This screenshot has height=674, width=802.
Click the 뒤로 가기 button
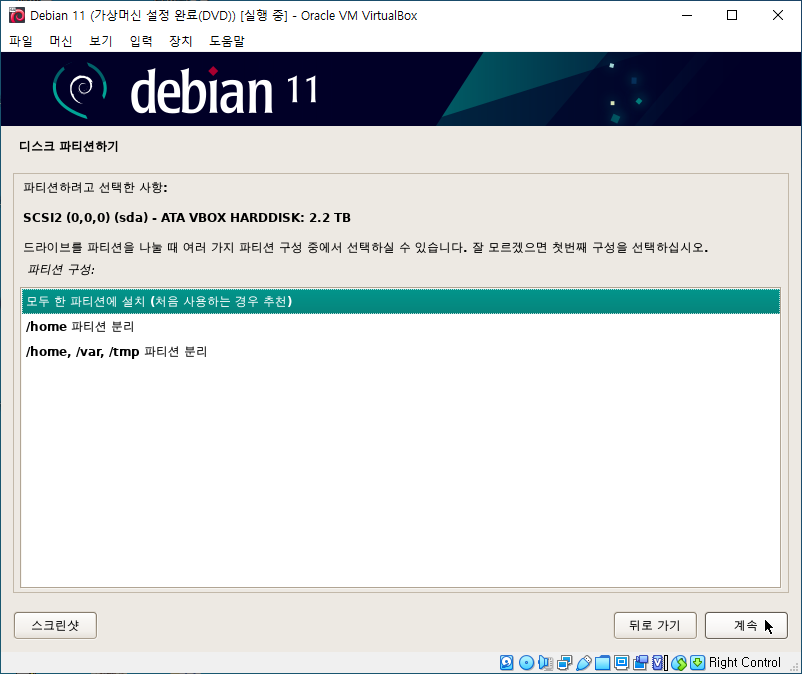(655, 625)
